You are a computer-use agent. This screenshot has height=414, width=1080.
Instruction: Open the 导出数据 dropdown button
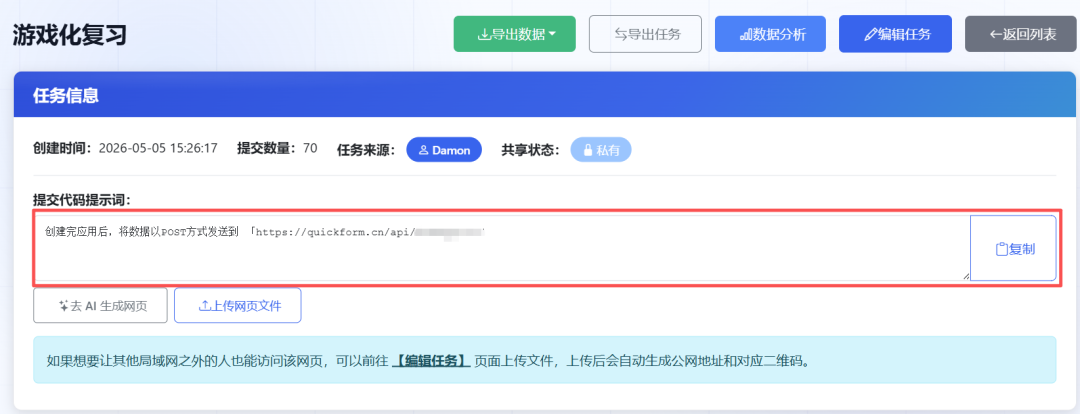coord(515,34)
